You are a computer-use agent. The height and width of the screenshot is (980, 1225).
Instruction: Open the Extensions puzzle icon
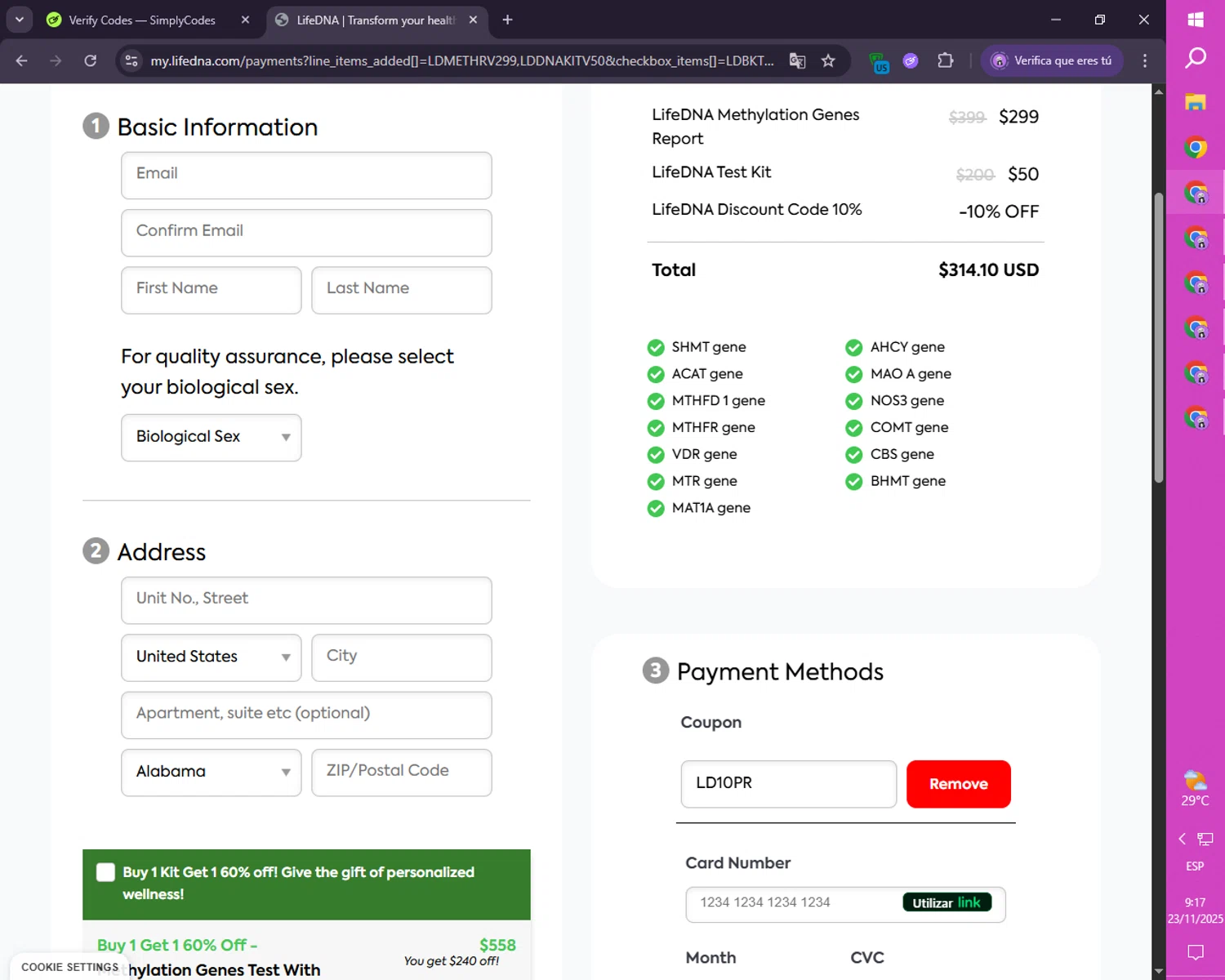pyautogui.click(x=945, y=60)
